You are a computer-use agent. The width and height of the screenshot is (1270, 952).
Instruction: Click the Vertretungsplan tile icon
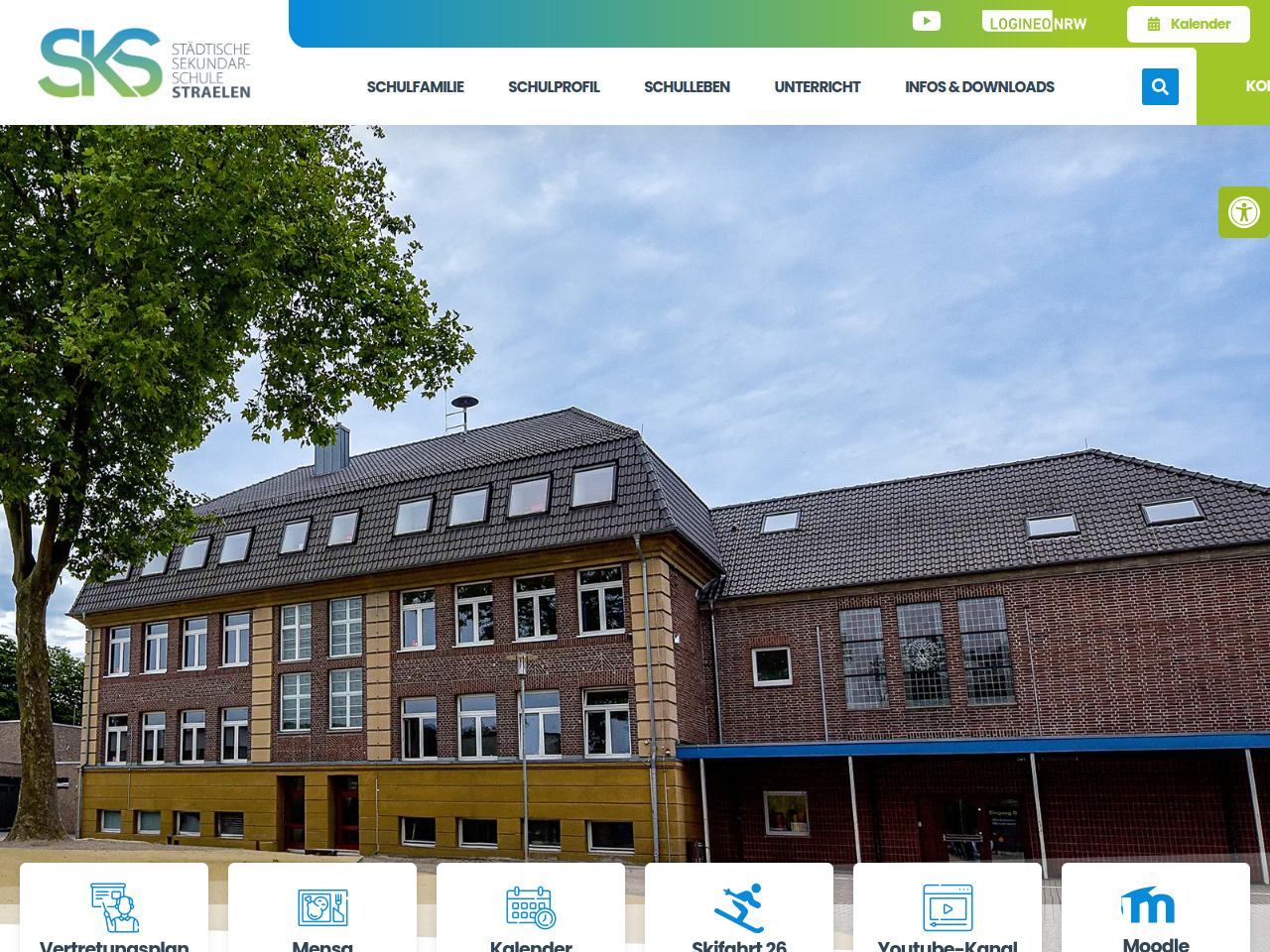114,906
